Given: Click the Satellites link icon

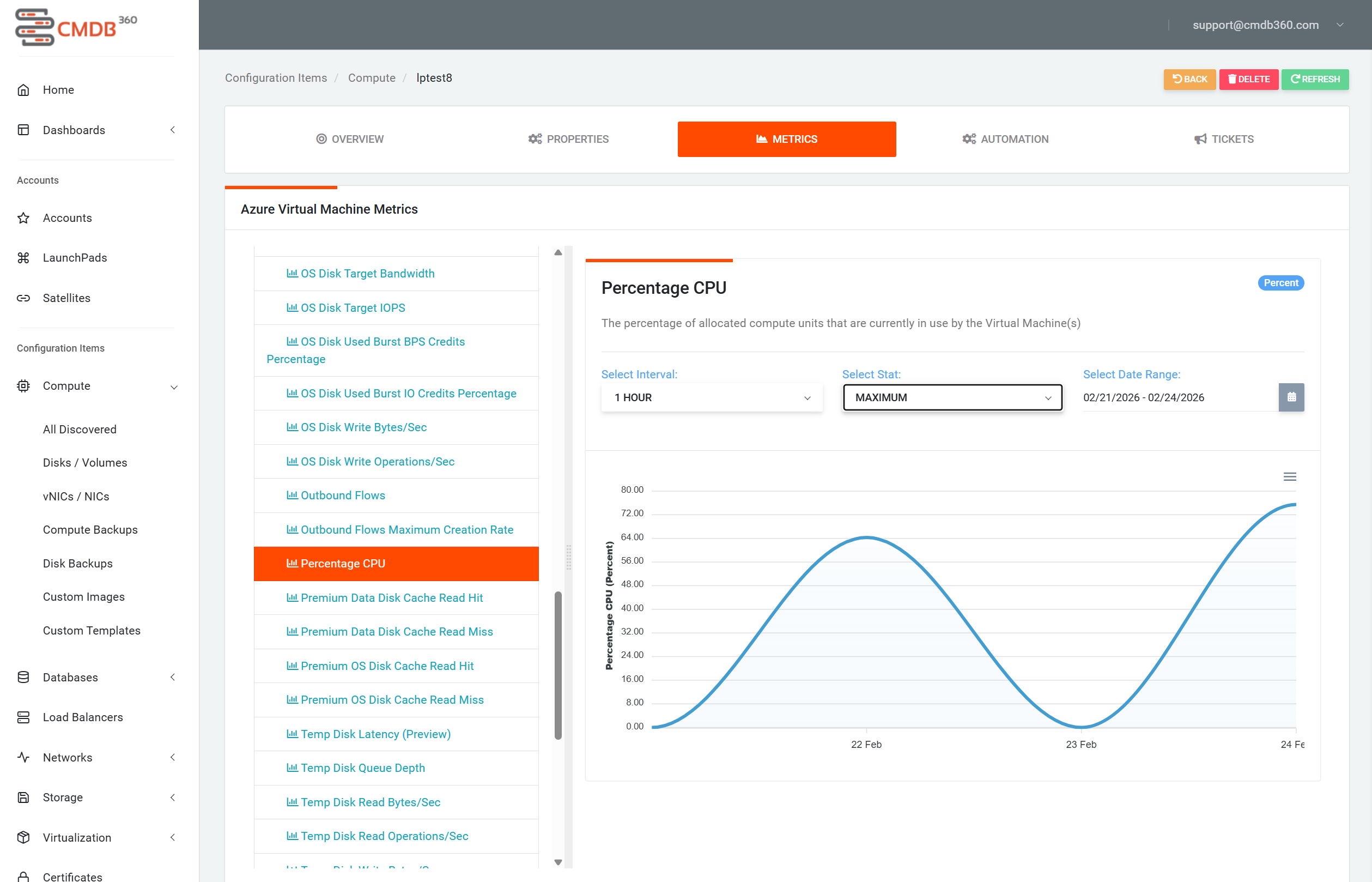Looking at the screenshot, I should point(23,298).
